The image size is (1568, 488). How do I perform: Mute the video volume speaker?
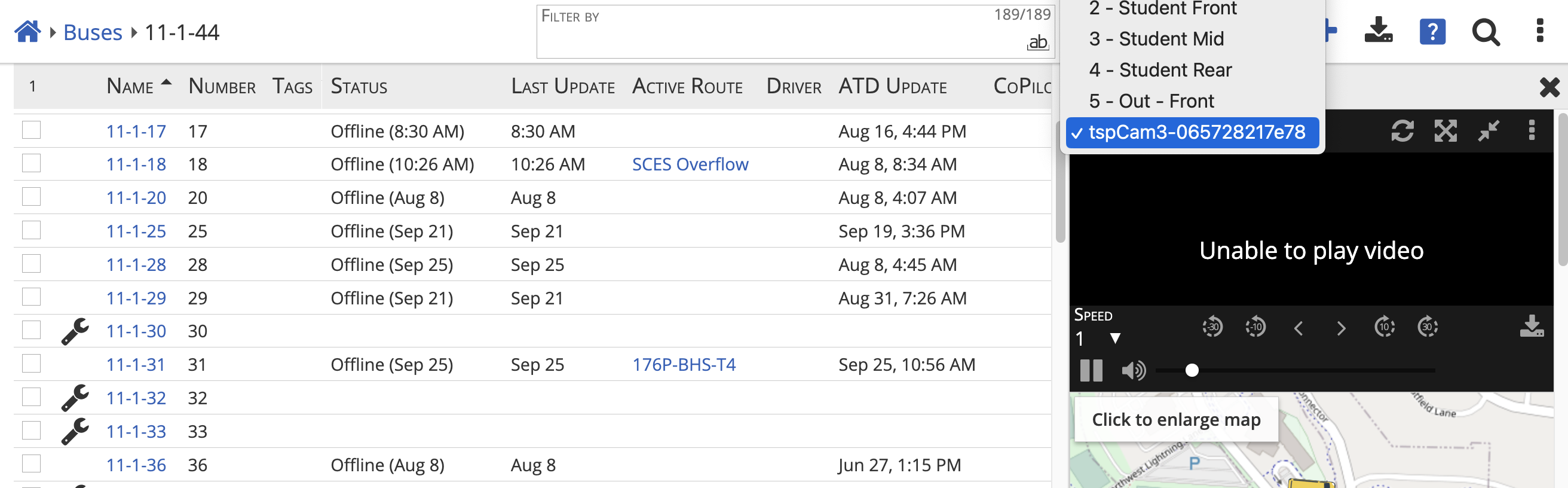click(1133, 370)
